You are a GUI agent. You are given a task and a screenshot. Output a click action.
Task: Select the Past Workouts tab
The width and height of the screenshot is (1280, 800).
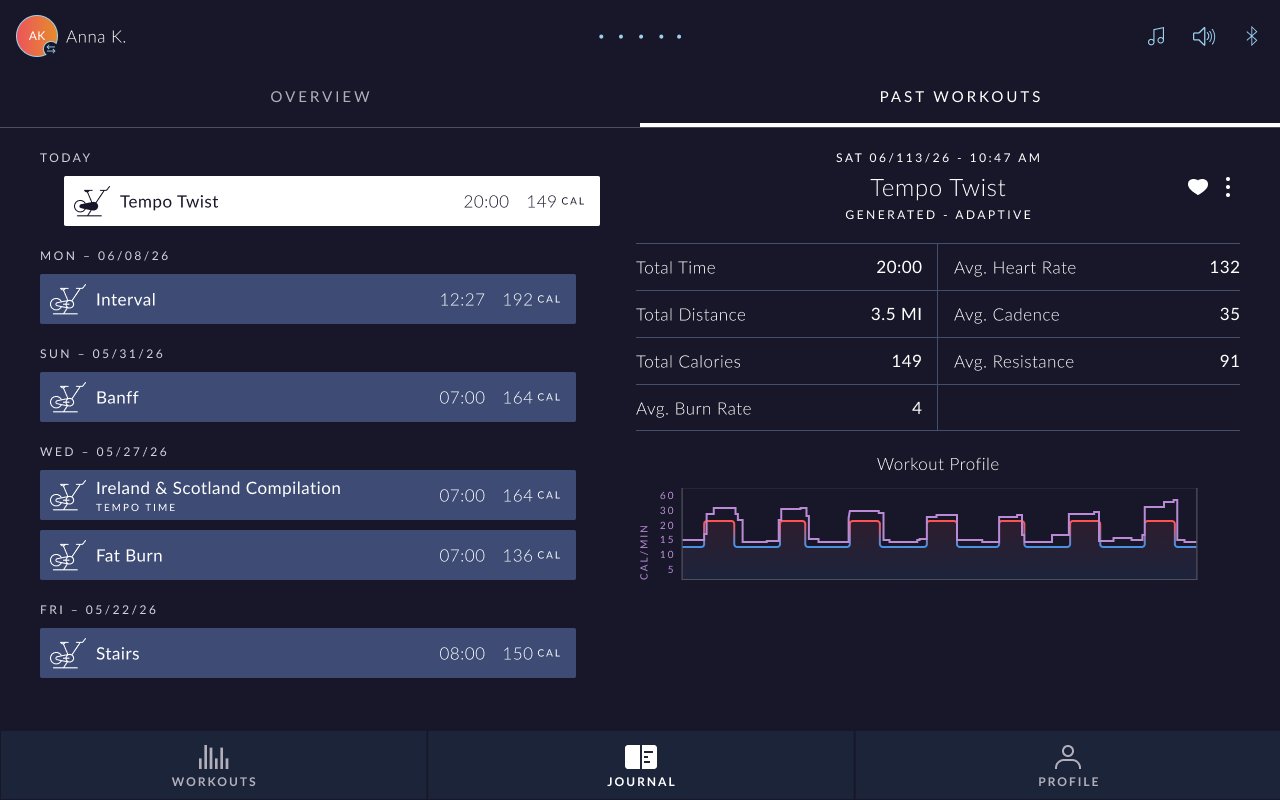(x=960, y=97)
